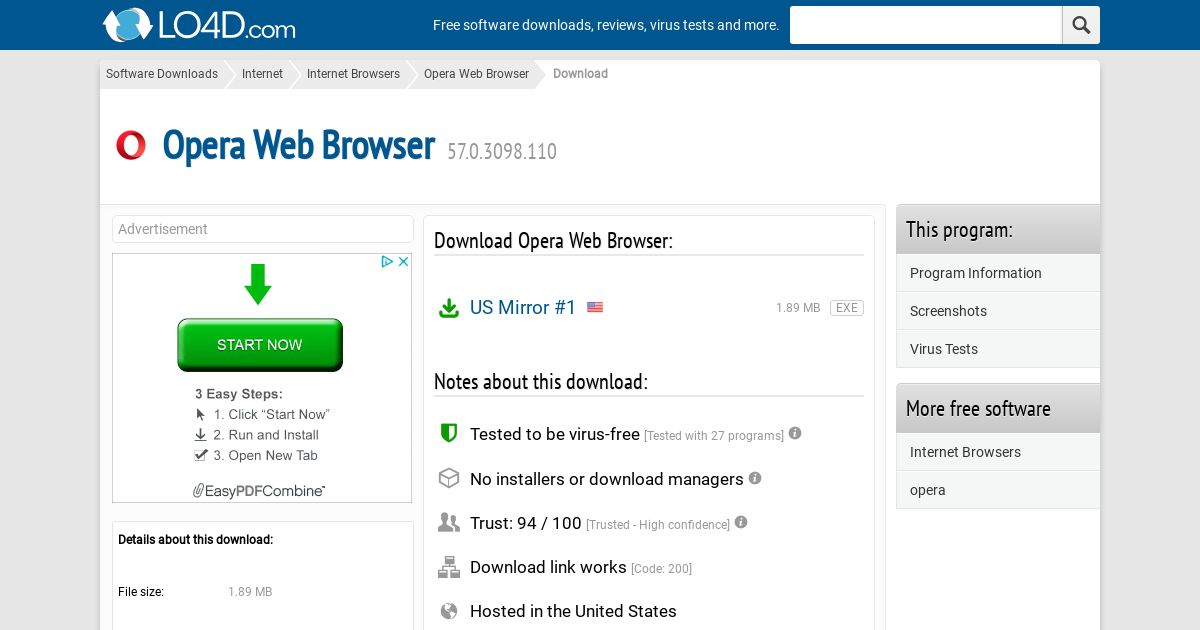The image size is (1200, 630).
Task: Click info icon after No installers or download managers
Action: coord(755,478)
